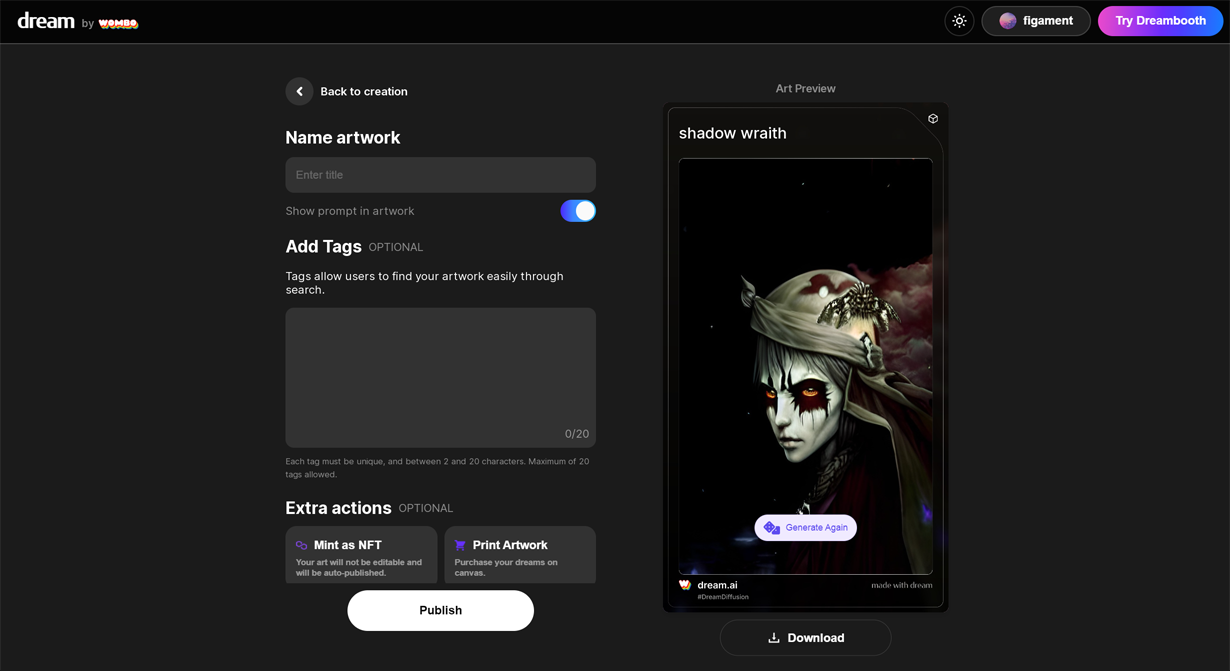
Task: Click the 3D cube icon on art preview
Action: pos(933,119)
